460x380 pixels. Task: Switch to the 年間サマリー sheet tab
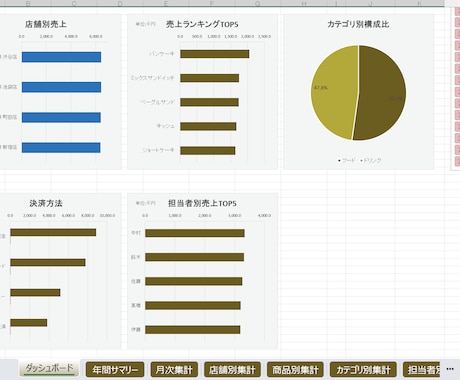(x=115, y=370)
